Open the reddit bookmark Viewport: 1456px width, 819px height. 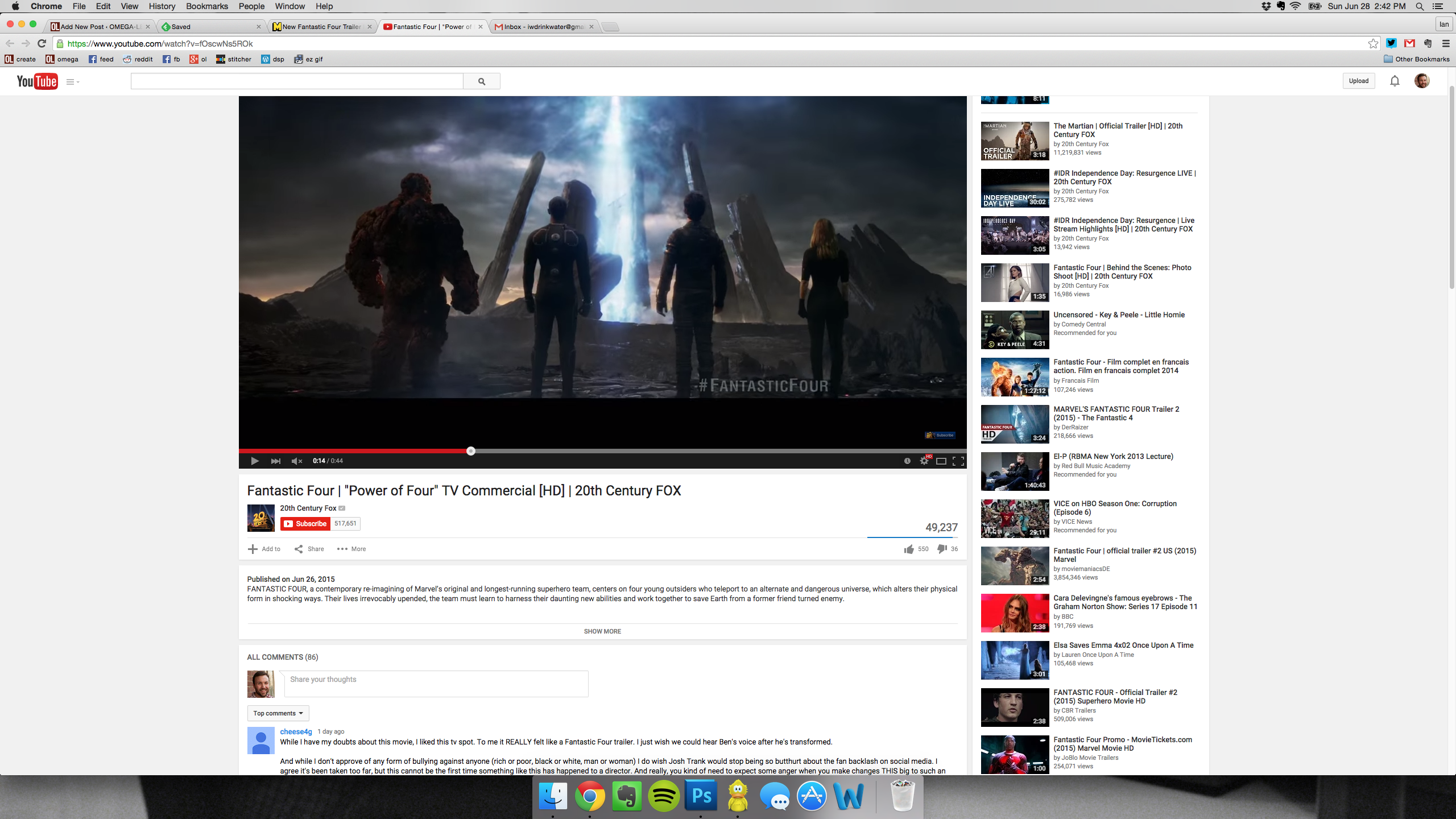[138, 59]
